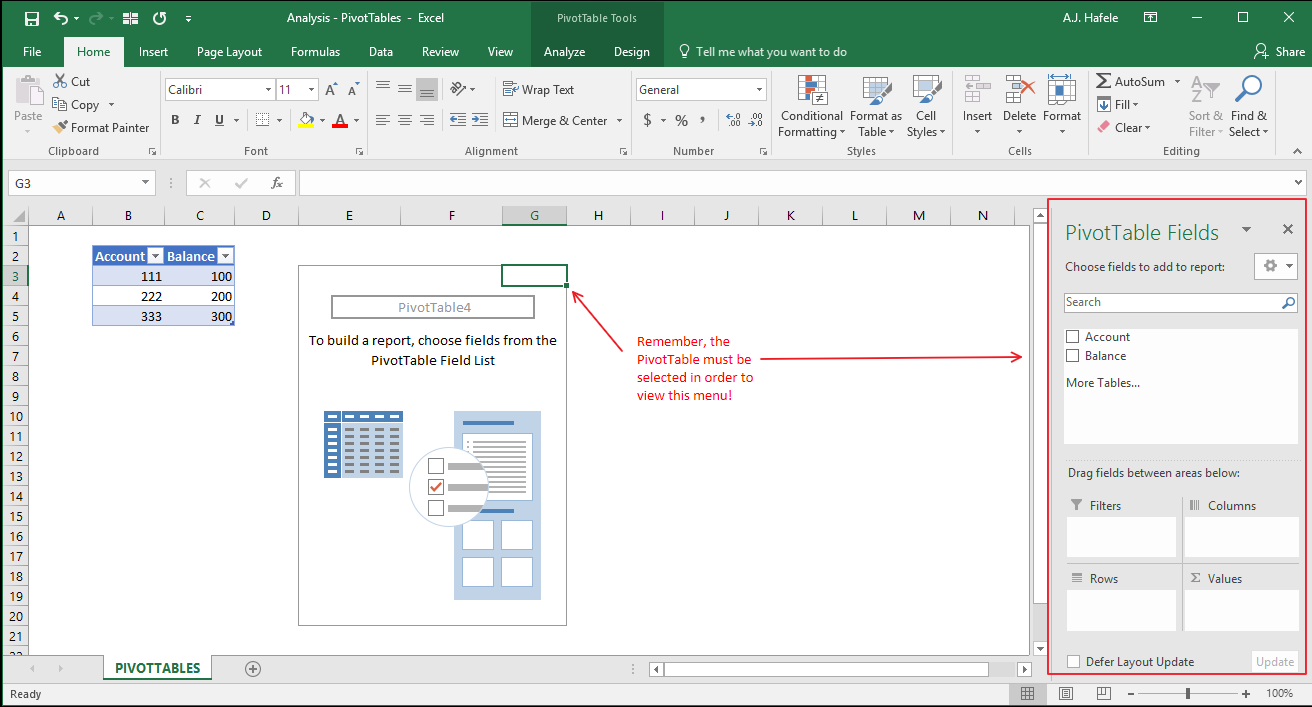Open Sort & Filter options
This screenshot has height=707, width=1312.
pyautogui.click(x=1206, y=107)
